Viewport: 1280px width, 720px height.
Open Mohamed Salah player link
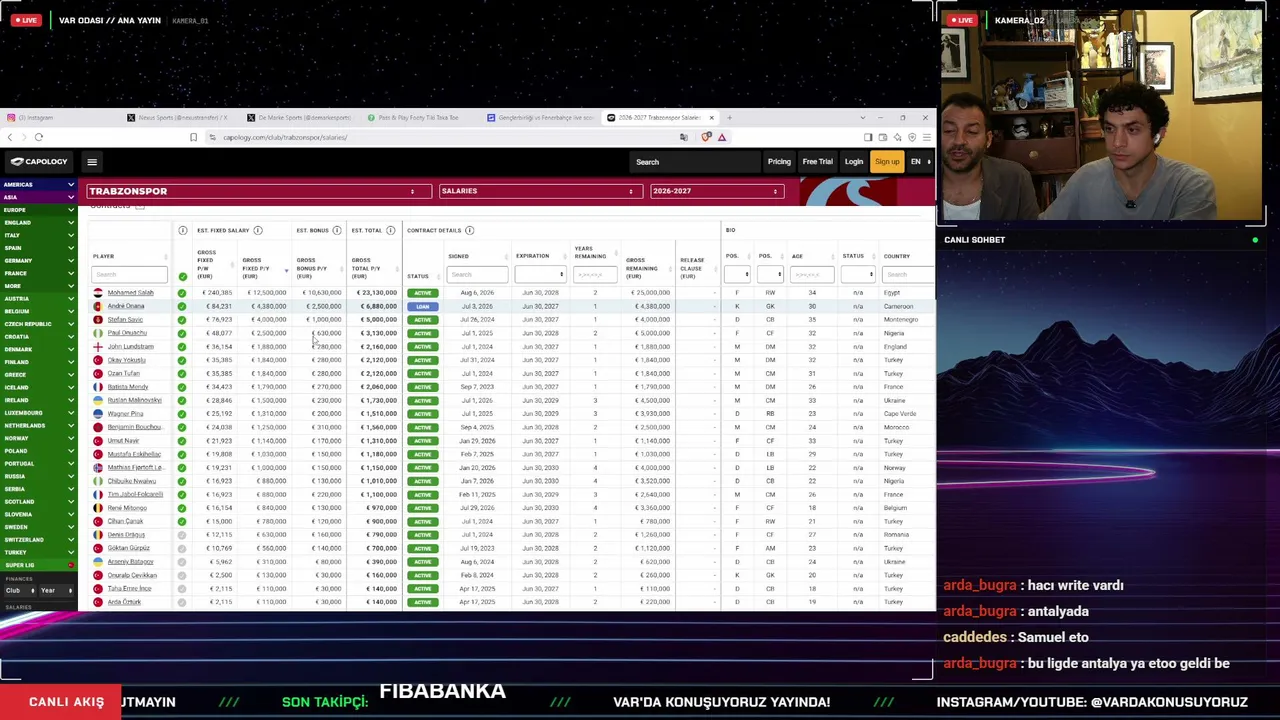pyautogui.click(x=131, y=293)
